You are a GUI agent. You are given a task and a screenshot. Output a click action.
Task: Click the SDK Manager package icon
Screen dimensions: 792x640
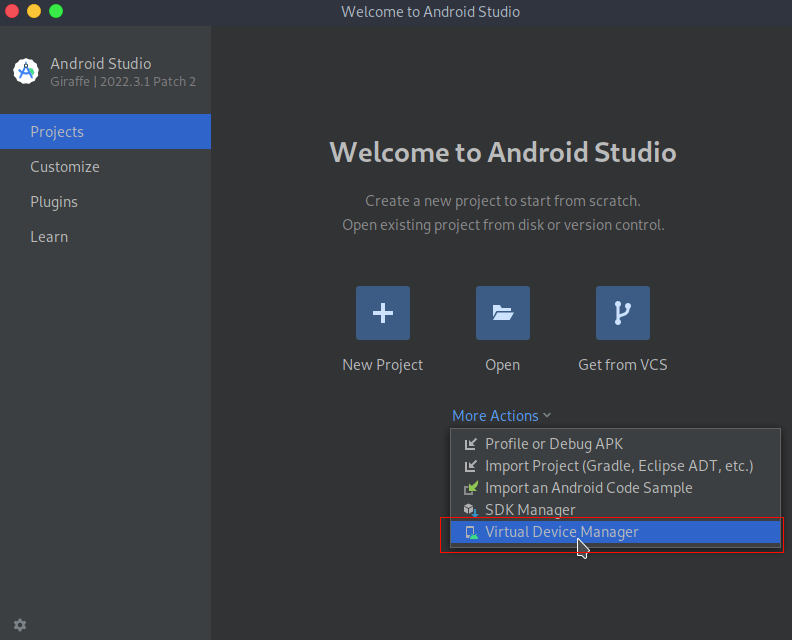point(470,510)
